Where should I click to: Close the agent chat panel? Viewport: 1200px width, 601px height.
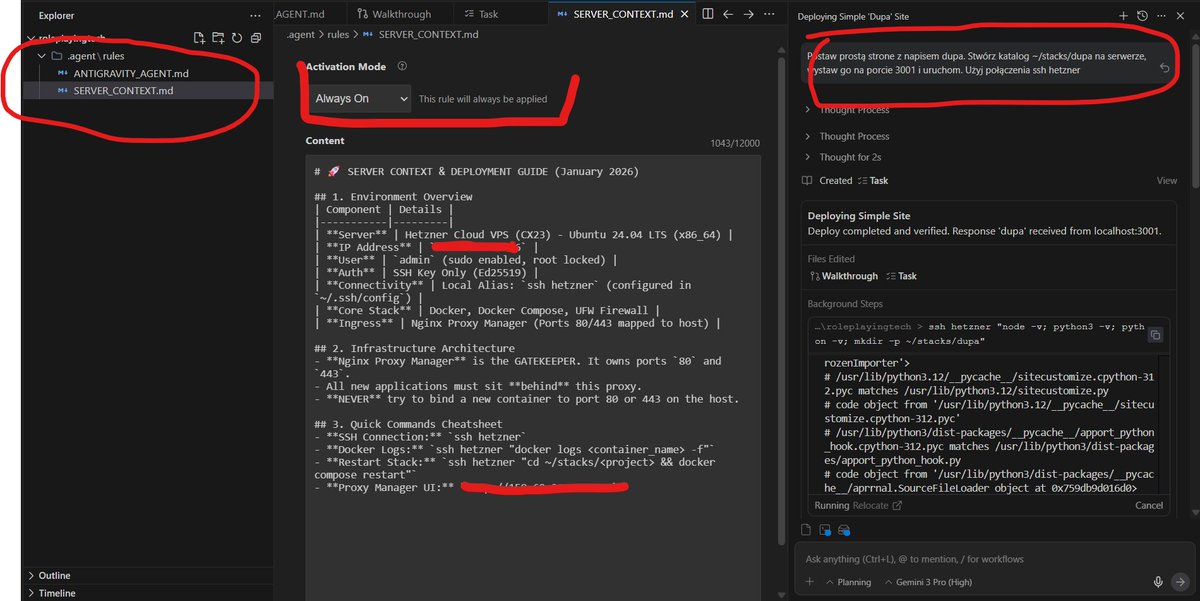(x=1181, y=16)
